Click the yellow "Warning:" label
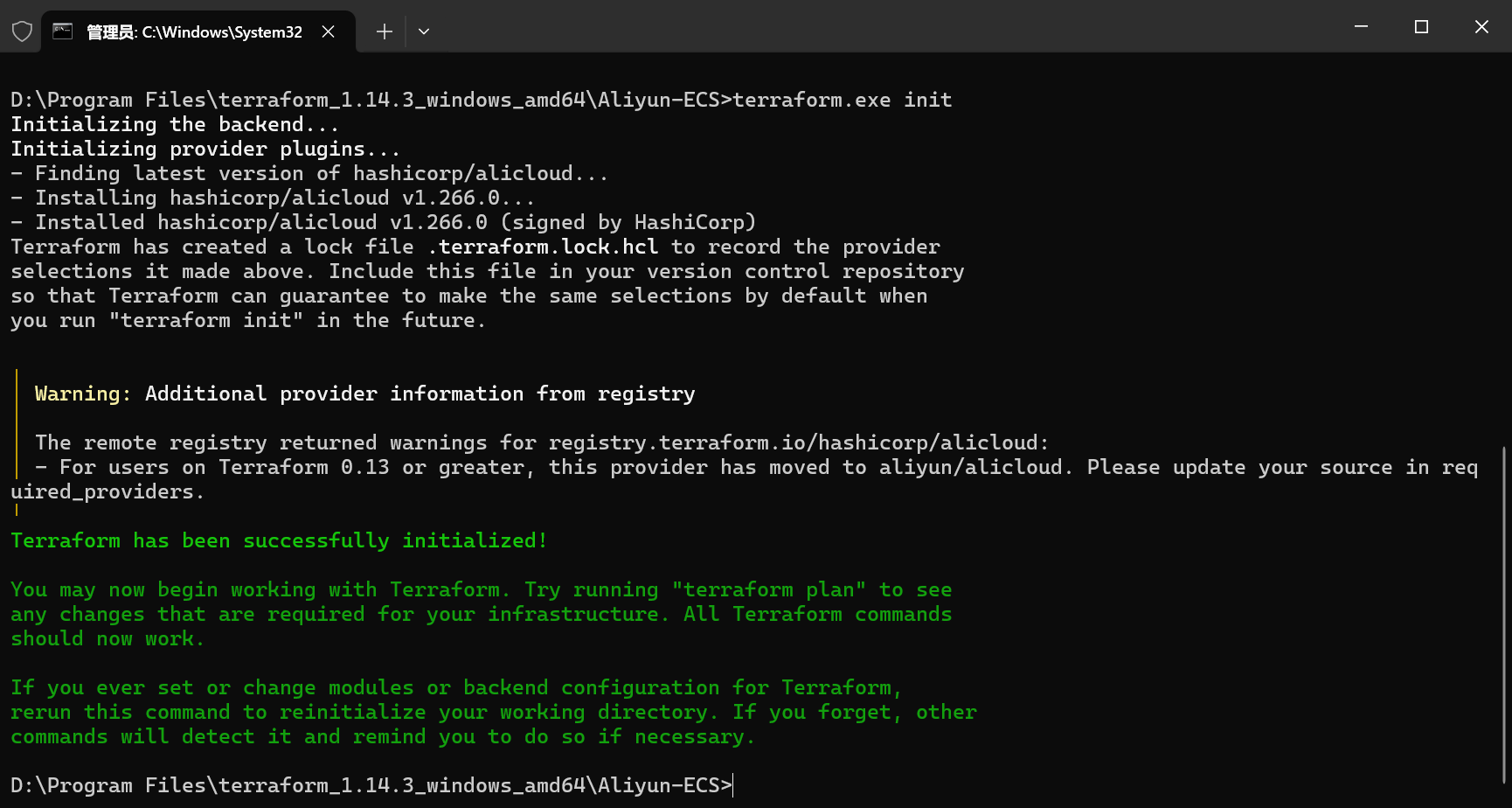 tap(82, 394)
